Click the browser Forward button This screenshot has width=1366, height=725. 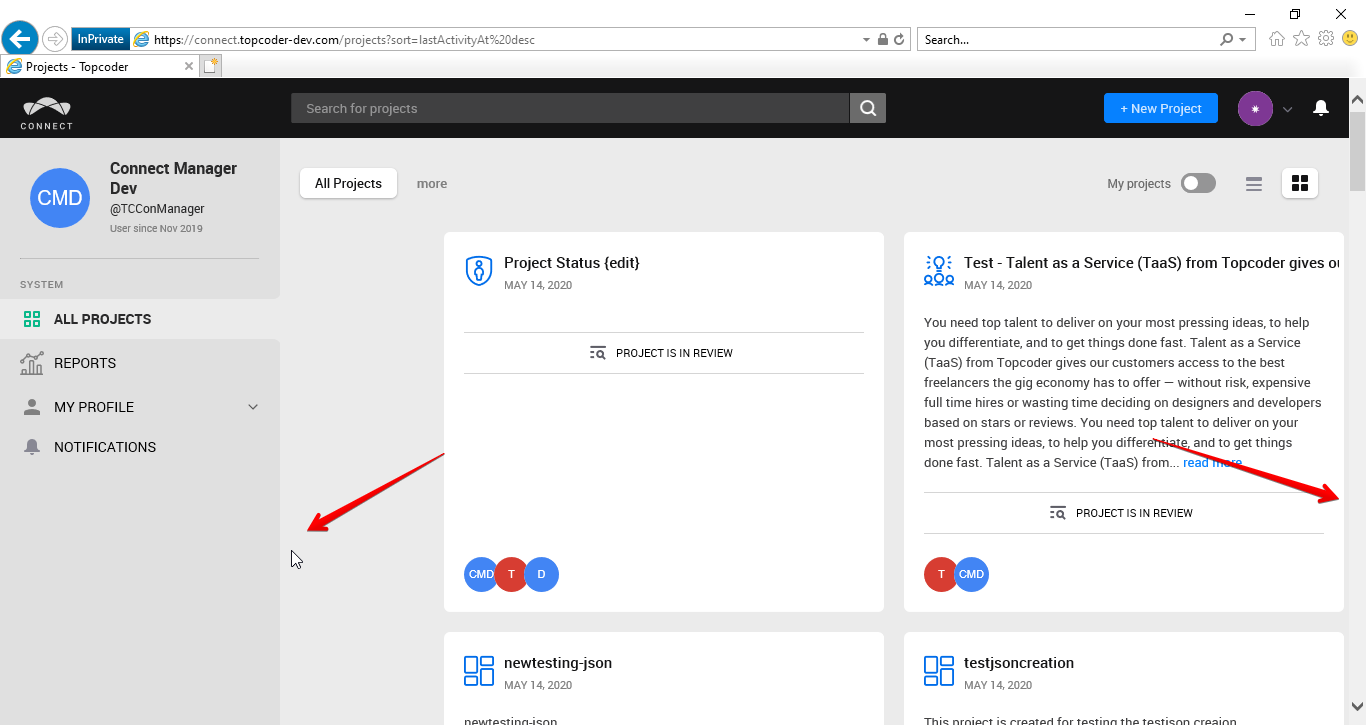(54, 39)
